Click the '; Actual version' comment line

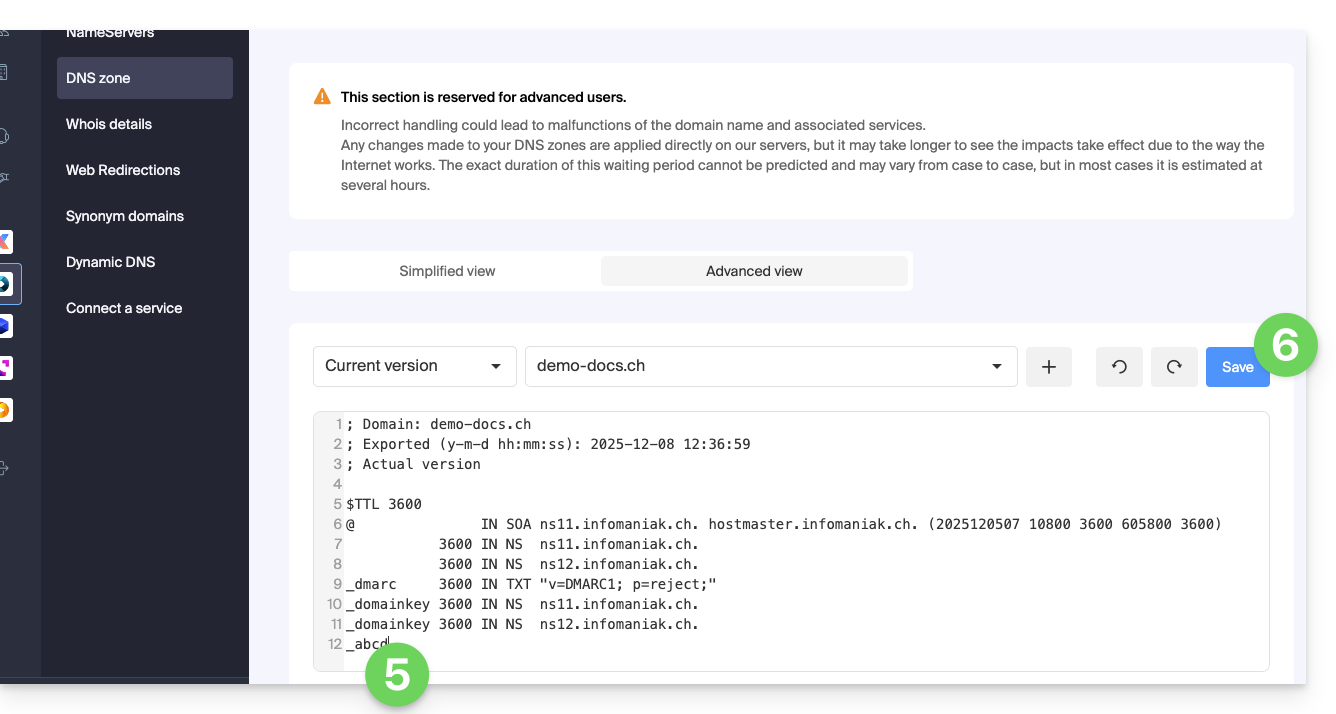413,464
